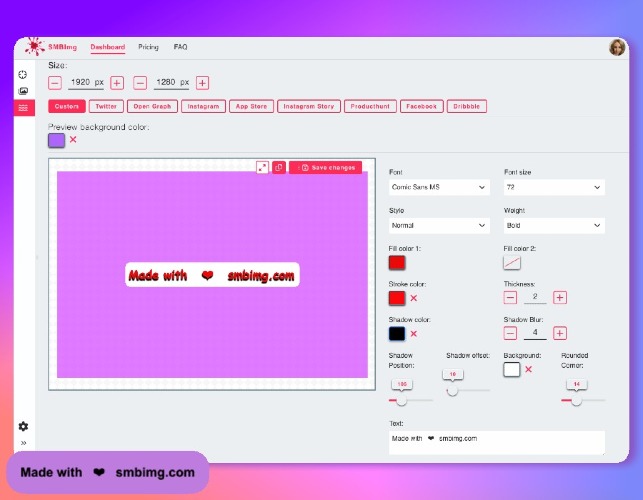The image size is (643, 500).
Task: Click the Save changes button
Action: [x=326, y=167]
